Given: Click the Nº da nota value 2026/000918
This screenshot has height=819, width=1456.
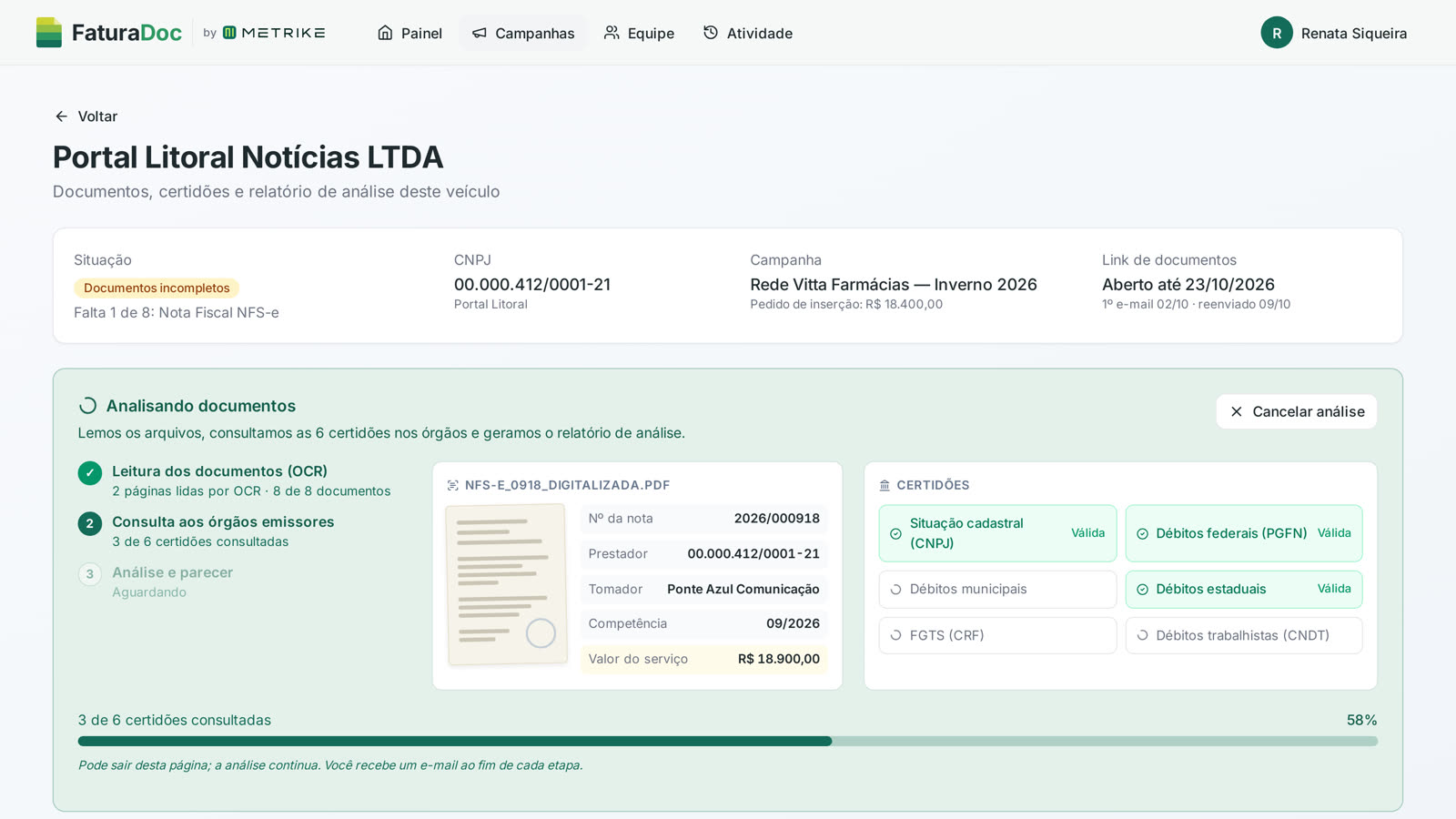Looking at the screenshot, I should 777,518.
